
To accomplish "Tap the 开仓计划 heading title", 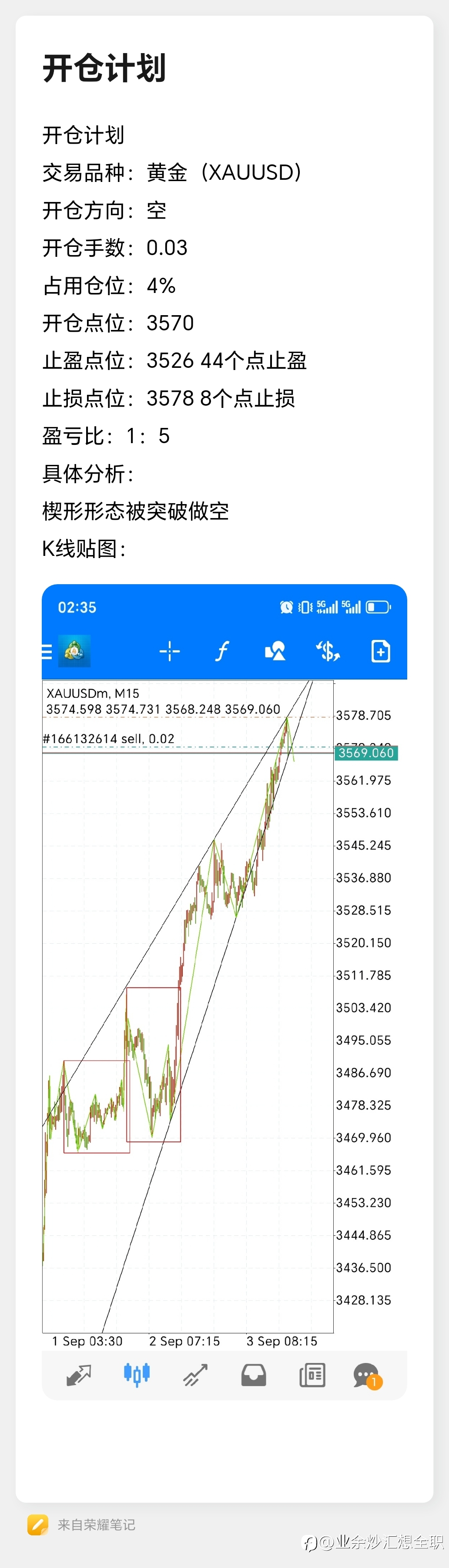I will coord(104,67).
